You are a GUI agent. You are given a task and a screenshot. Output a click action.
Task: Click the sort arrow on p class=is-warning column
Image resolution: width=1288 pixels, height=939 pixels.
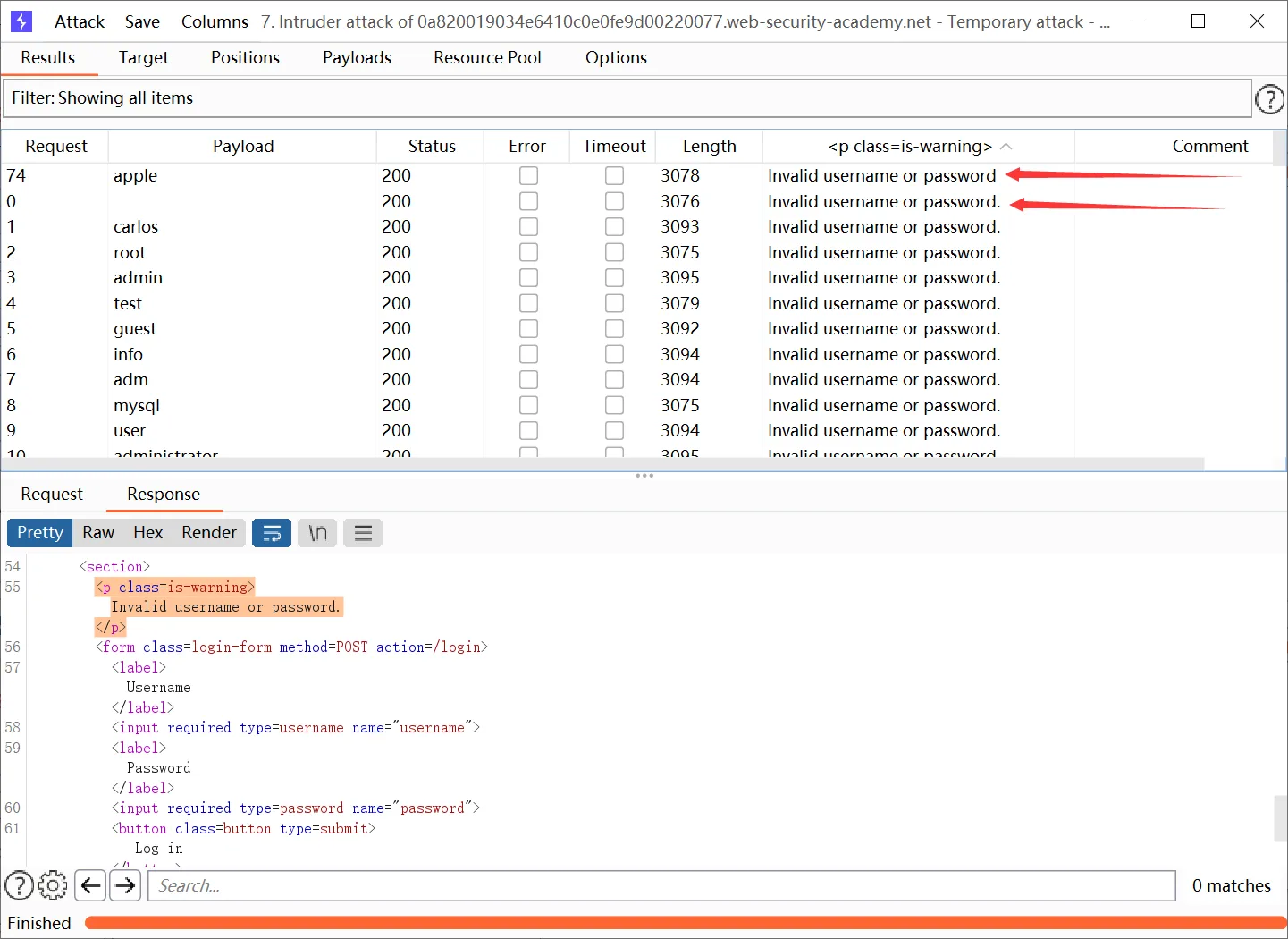click(x=1006, y=146)
